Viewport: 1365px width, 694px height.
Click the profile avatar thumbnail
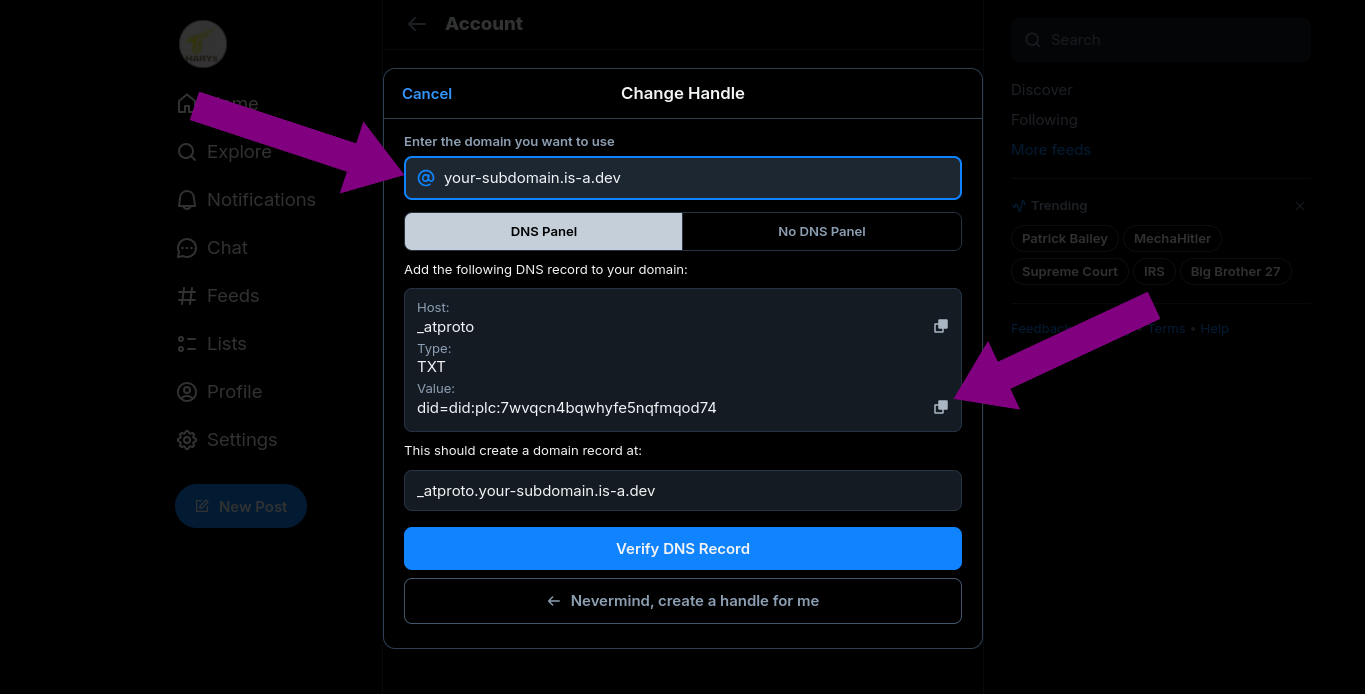pyautogui.click(x=203, y=45)
